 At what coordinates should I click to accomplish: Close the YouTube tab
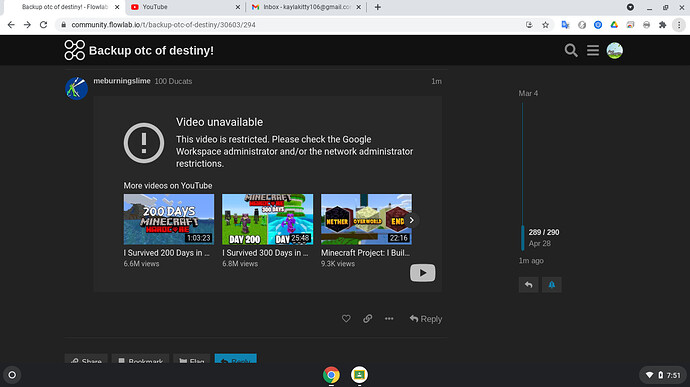coord(238,7)
